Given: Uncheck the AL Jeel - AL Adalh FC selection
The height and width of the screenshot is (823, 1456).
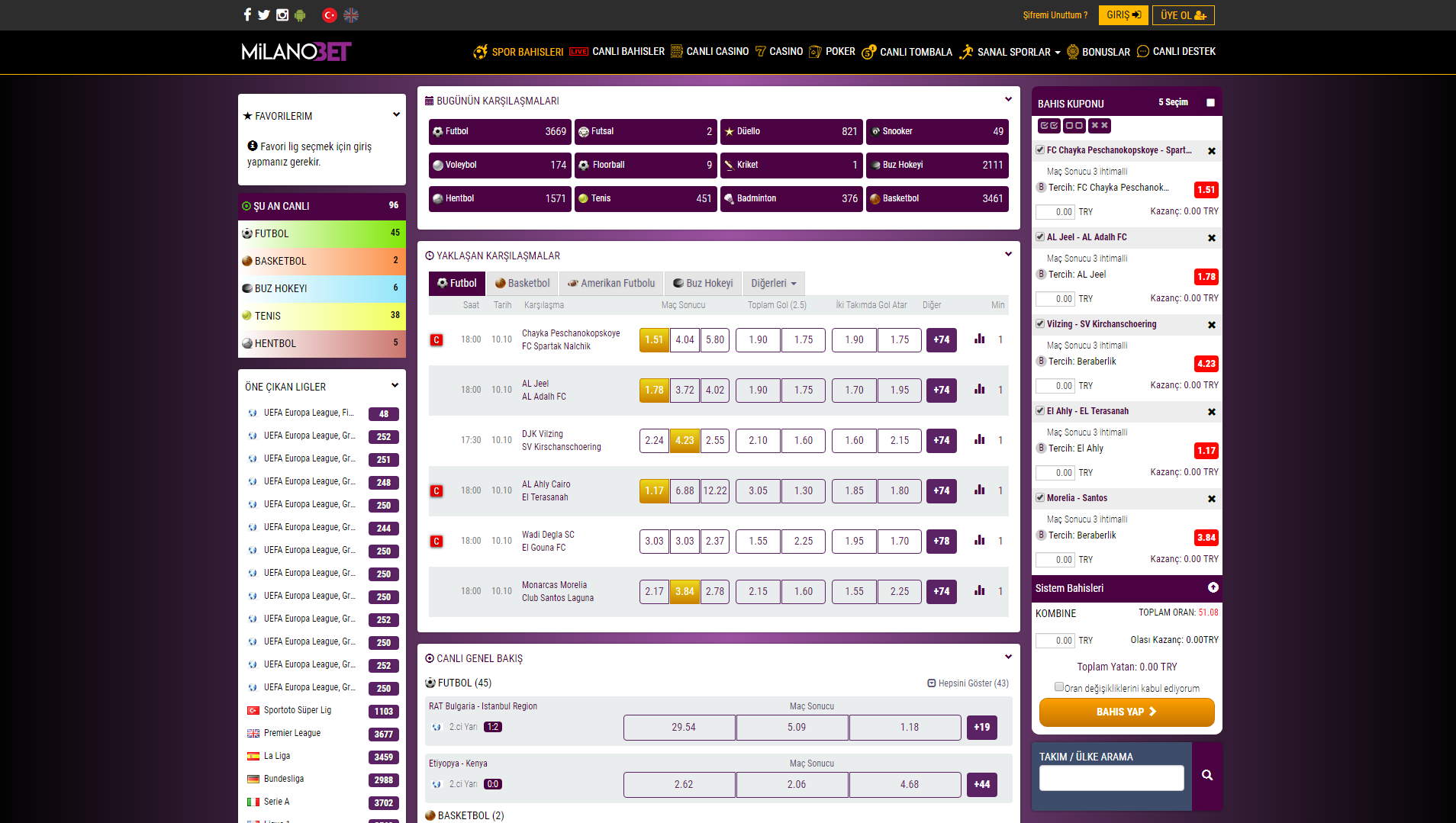Looking at the screenshot, I should click(x=1040, y=237).
